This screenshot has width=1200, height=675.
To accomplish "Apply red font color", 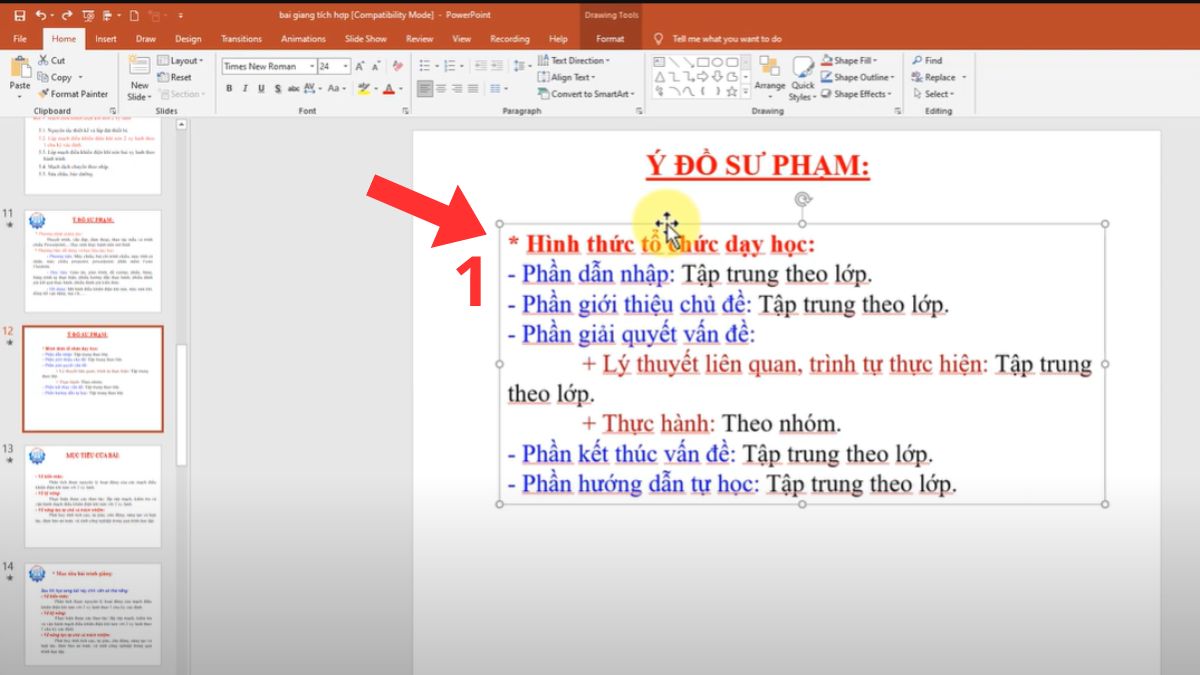I will pyautogui.click(x=391, y=88).
